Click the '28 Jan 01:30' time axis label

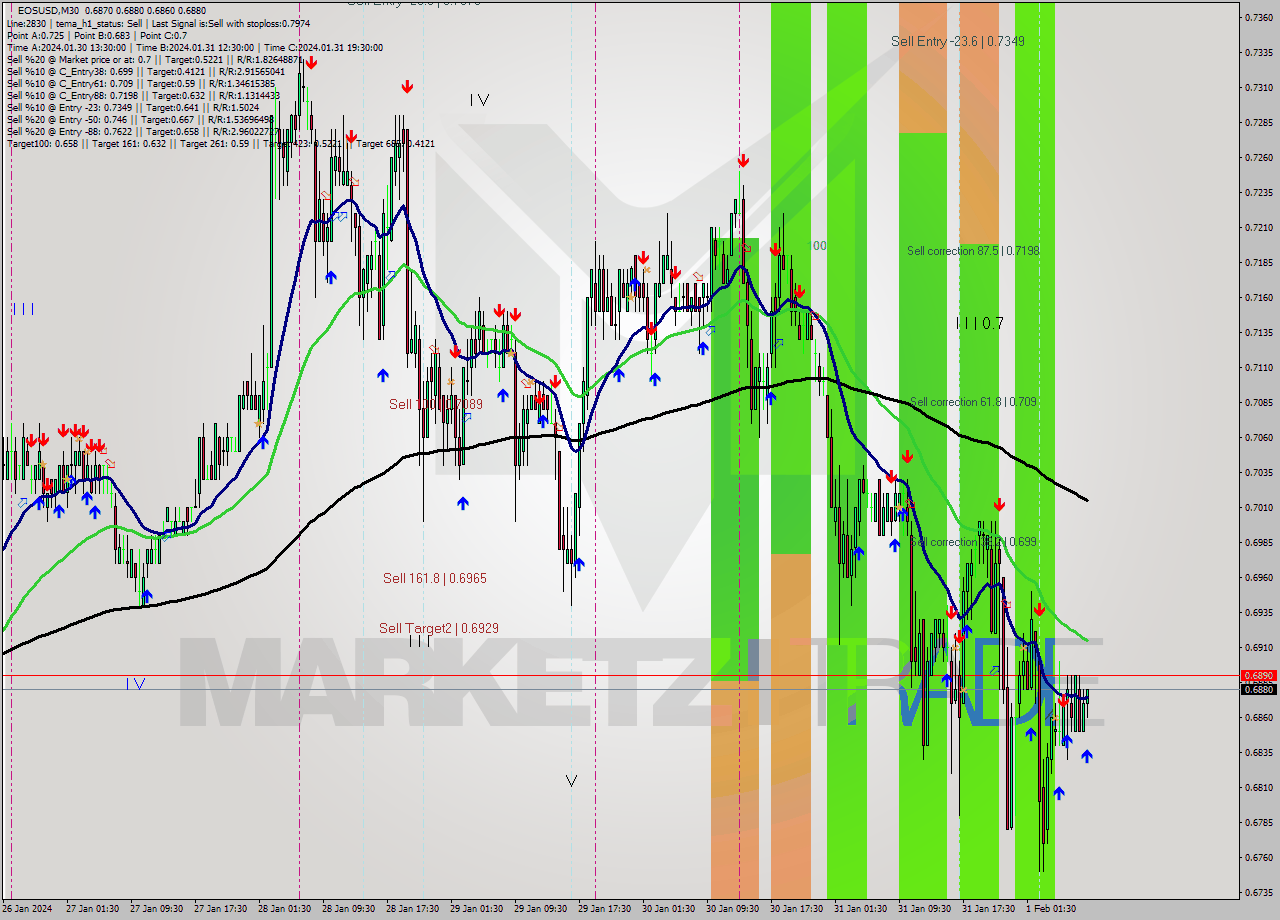point(286,909)
